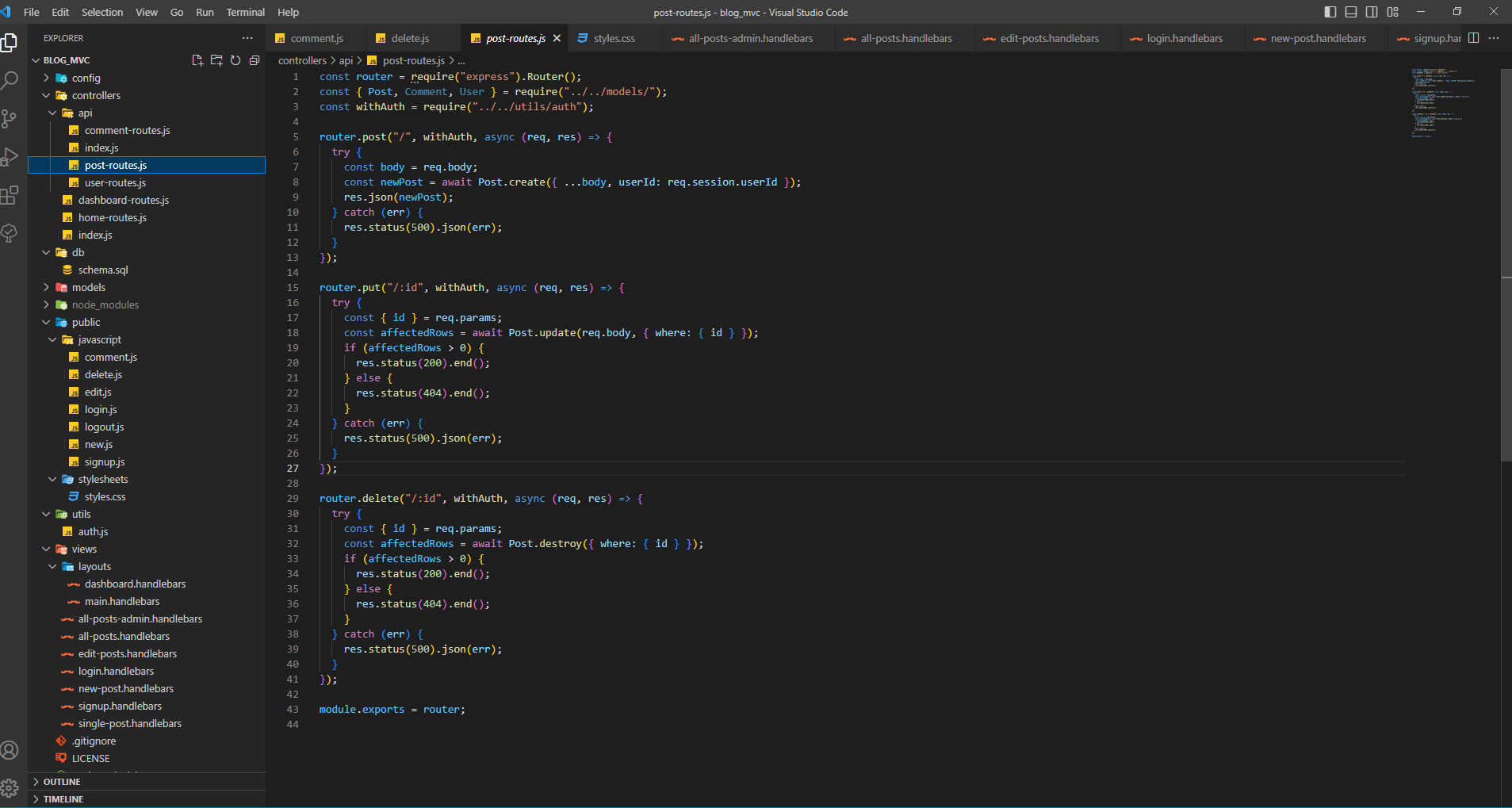Switch to the login.handlebars tab
The image size is (1512, 808).
click(x=1185, y=38)
